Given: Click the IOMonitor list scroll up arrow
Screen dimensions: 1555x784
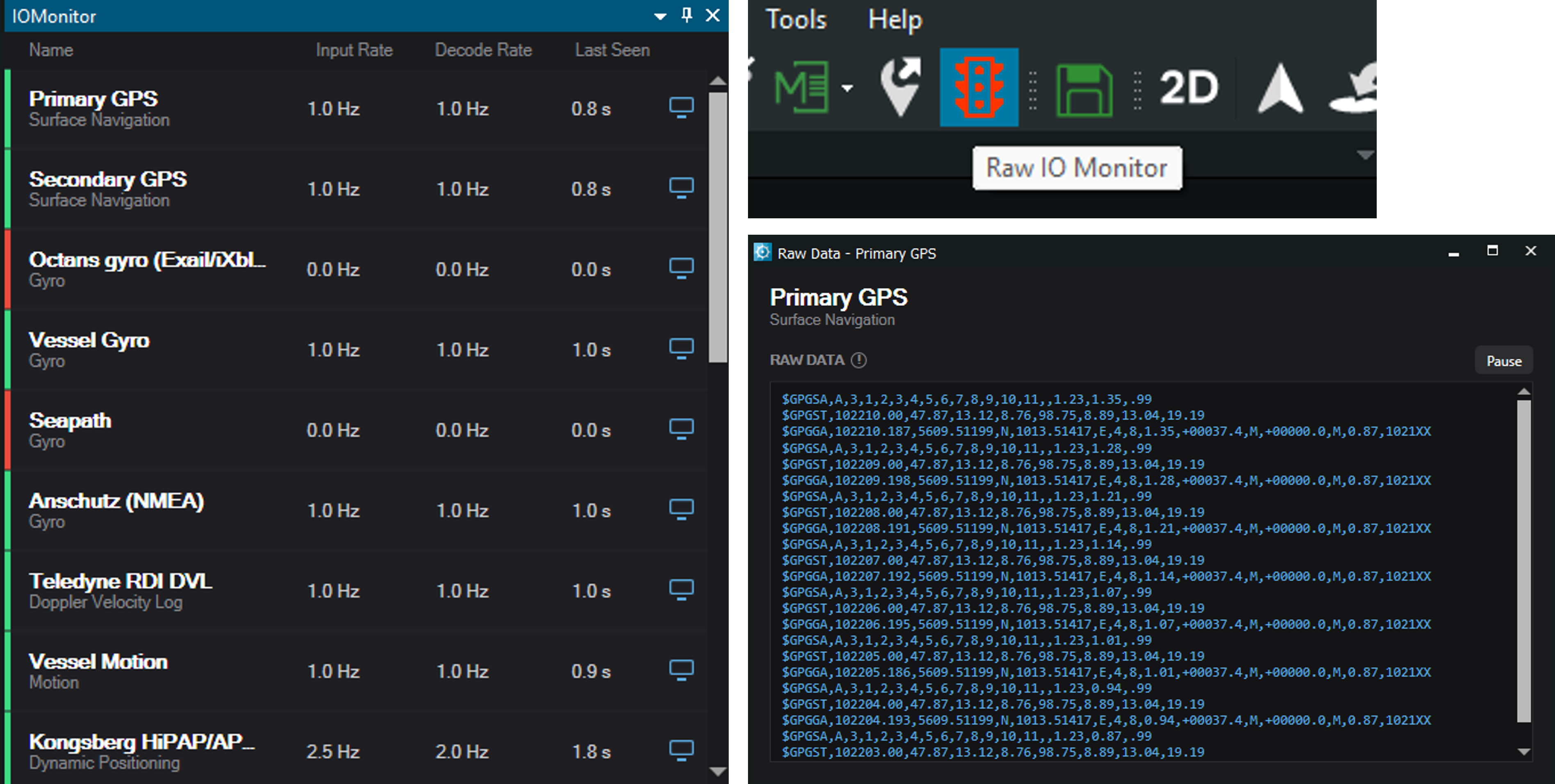Looking at the screenshot, I should point(718,80).
